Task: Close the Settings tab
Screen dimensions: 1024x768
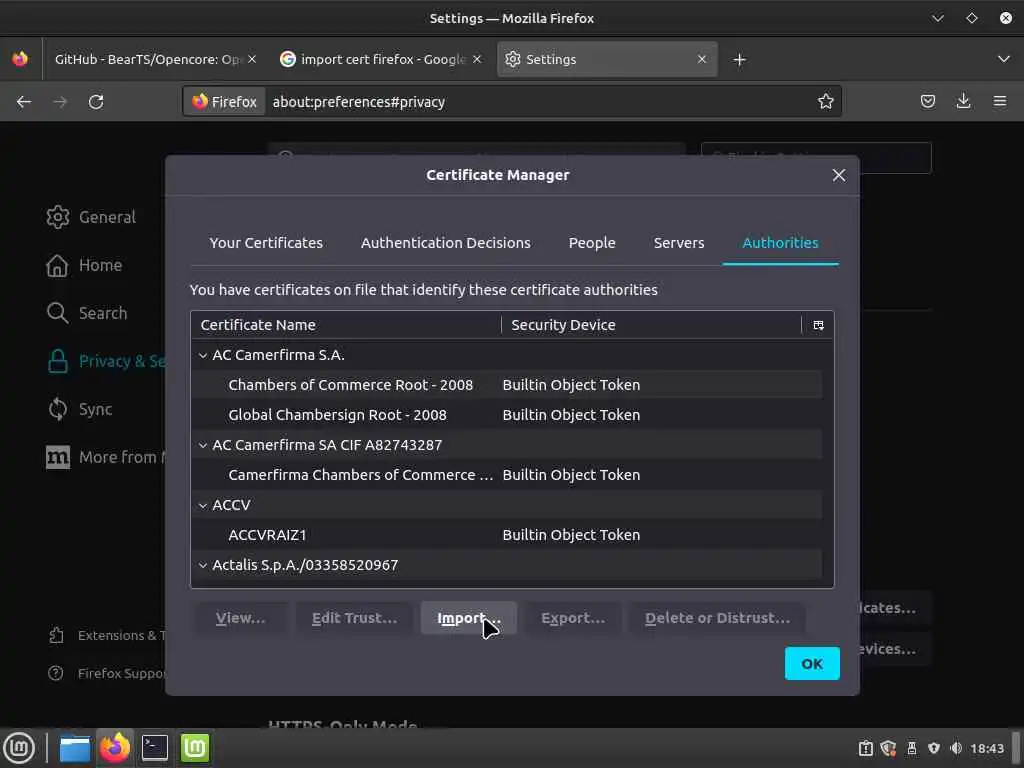Action: (702, 59)
